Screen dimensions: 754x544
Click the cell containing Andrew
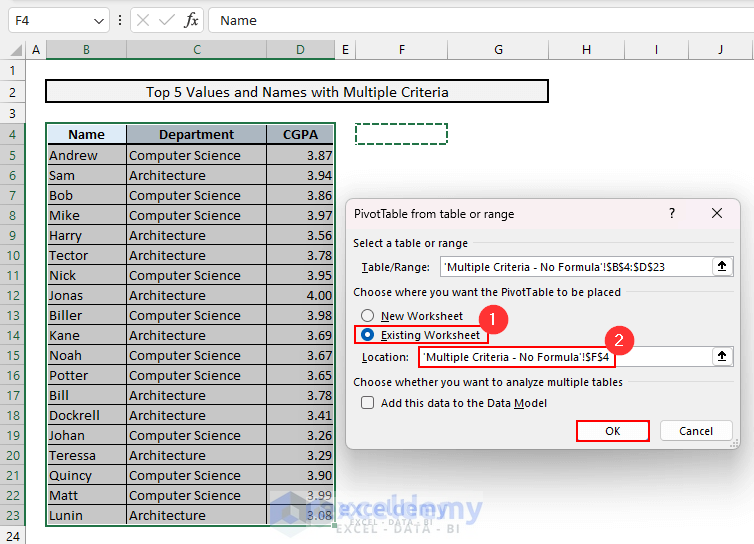(x=87, y=155)
